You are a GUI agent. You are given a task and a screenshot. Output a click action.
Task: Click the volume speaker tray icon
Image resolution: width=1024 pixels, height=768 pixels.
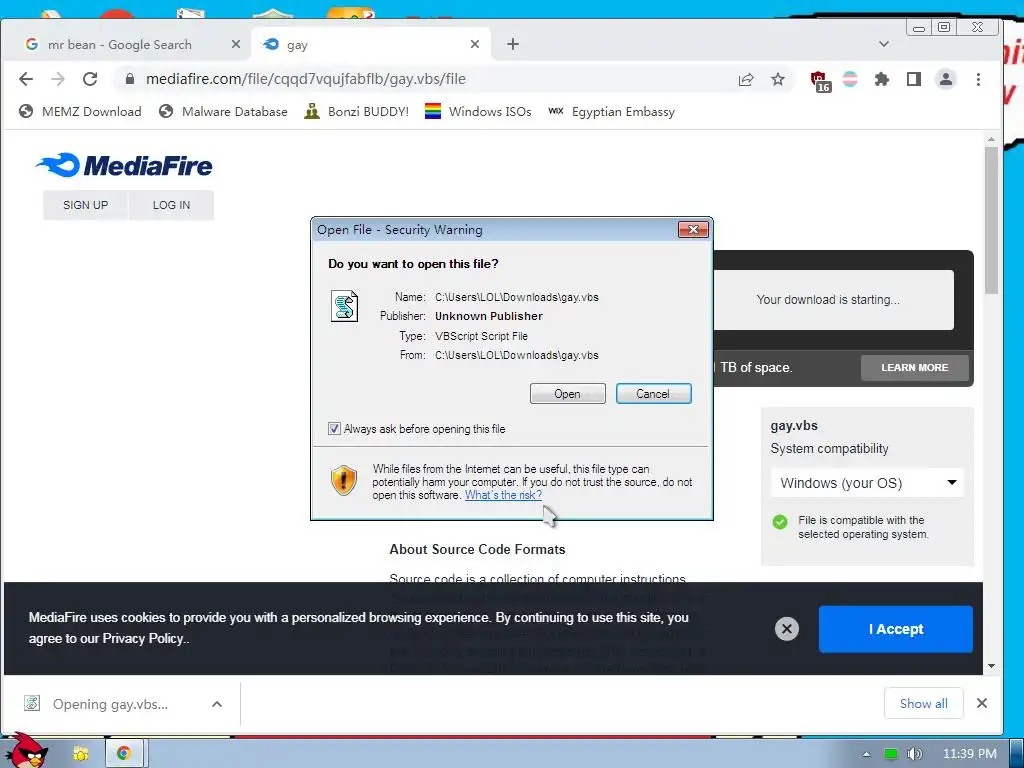coord(914,754)
